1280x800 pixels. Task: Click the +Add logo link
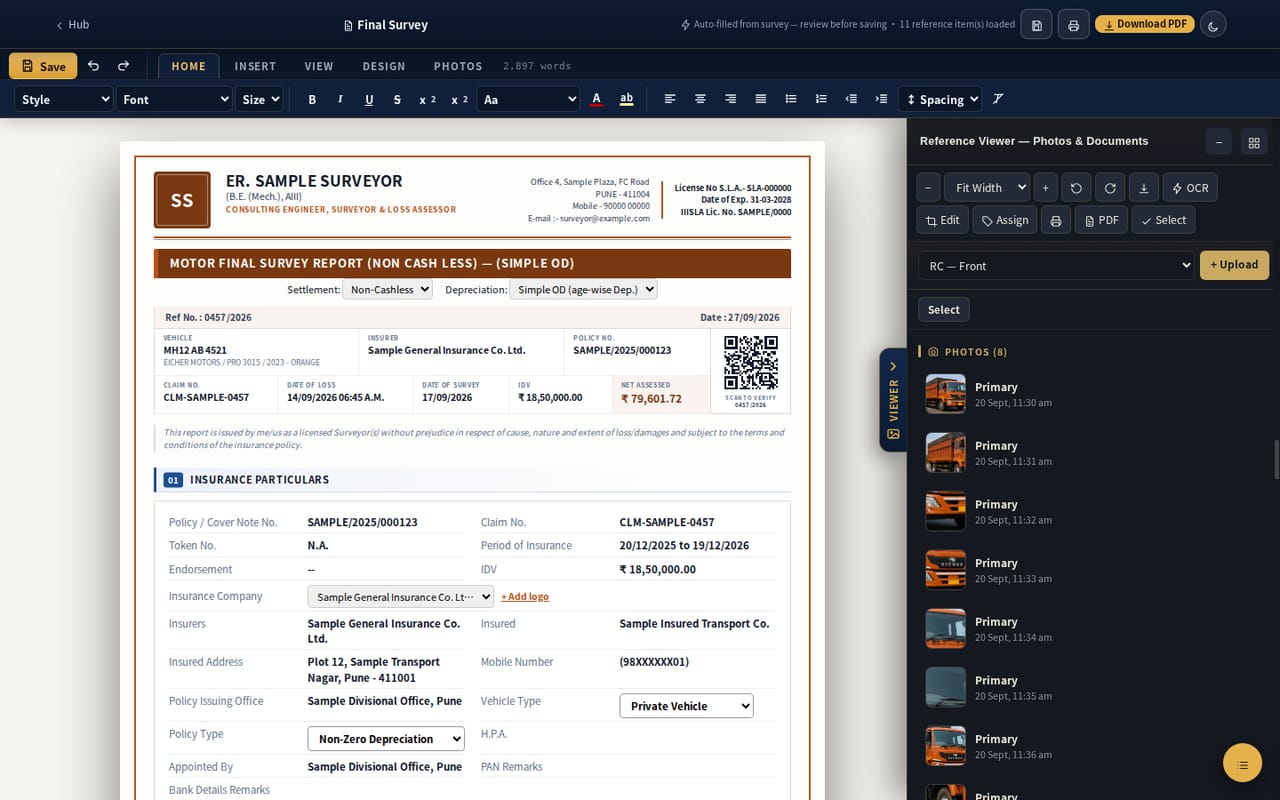[525, 596]
